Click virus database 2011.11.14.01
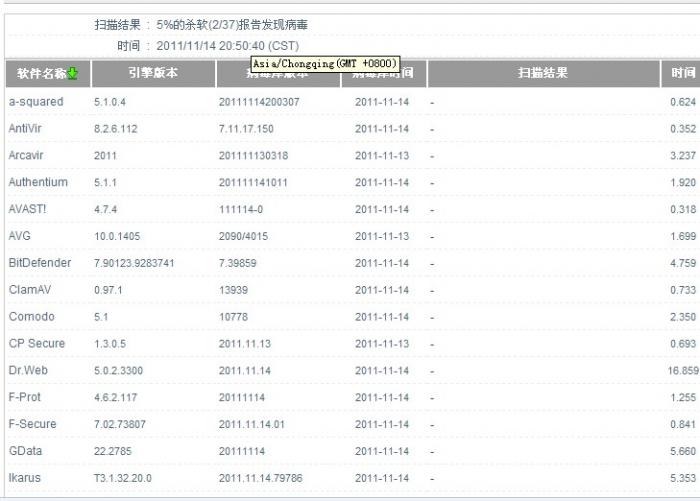This screenshot has width=700, height=501. (x=251, y=424)
